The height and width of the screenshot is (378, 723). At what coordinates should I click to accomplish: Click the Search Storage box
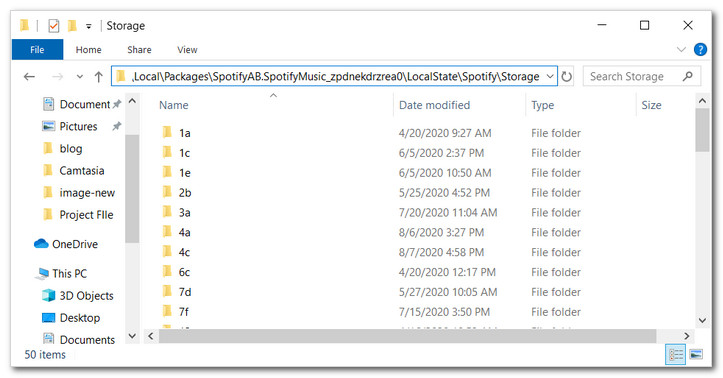pyautogui.click(x=642, y=77)
